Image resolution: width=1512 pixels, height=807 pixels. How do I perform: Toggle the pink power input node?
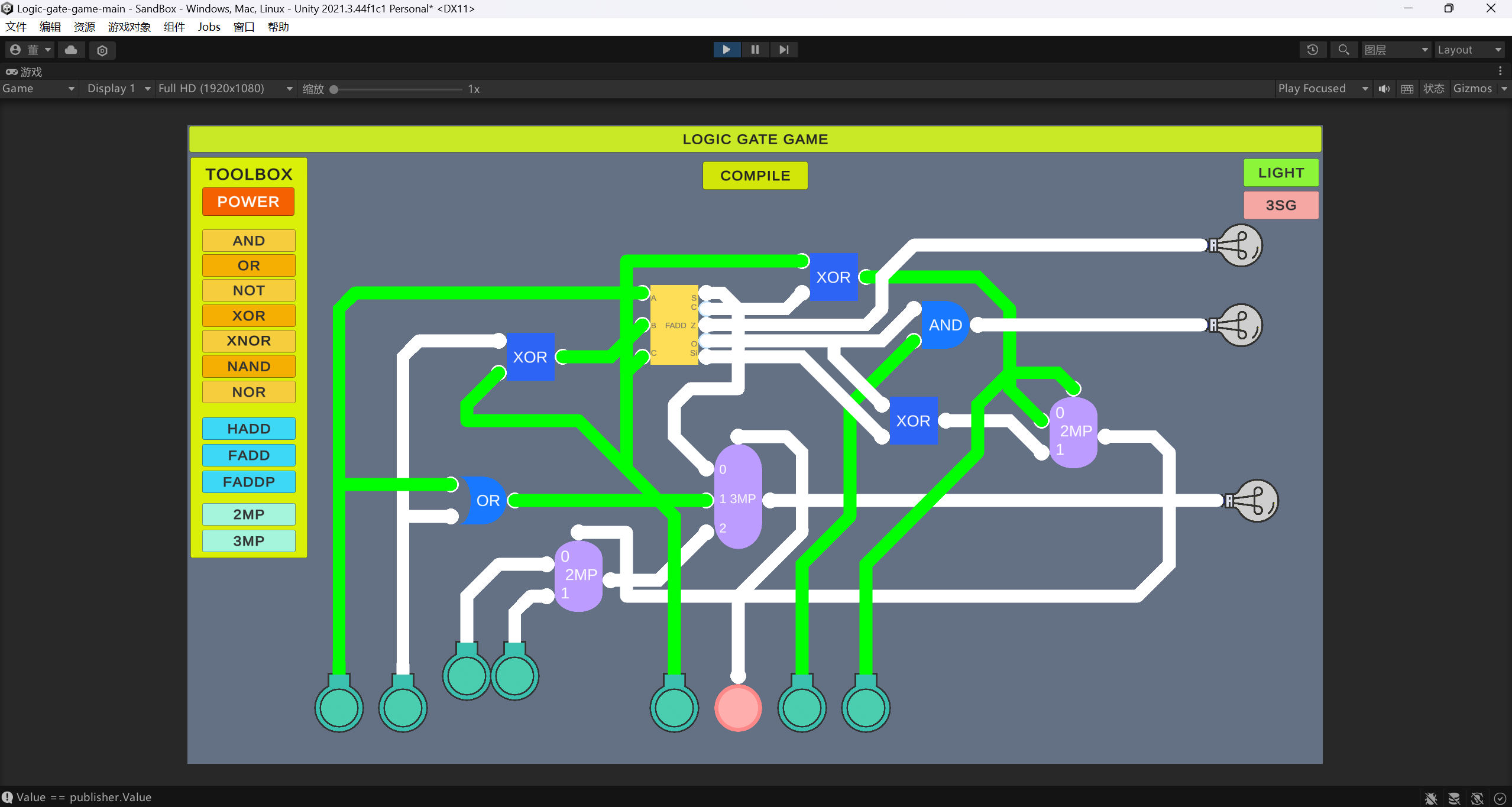(x=738, y=708)
